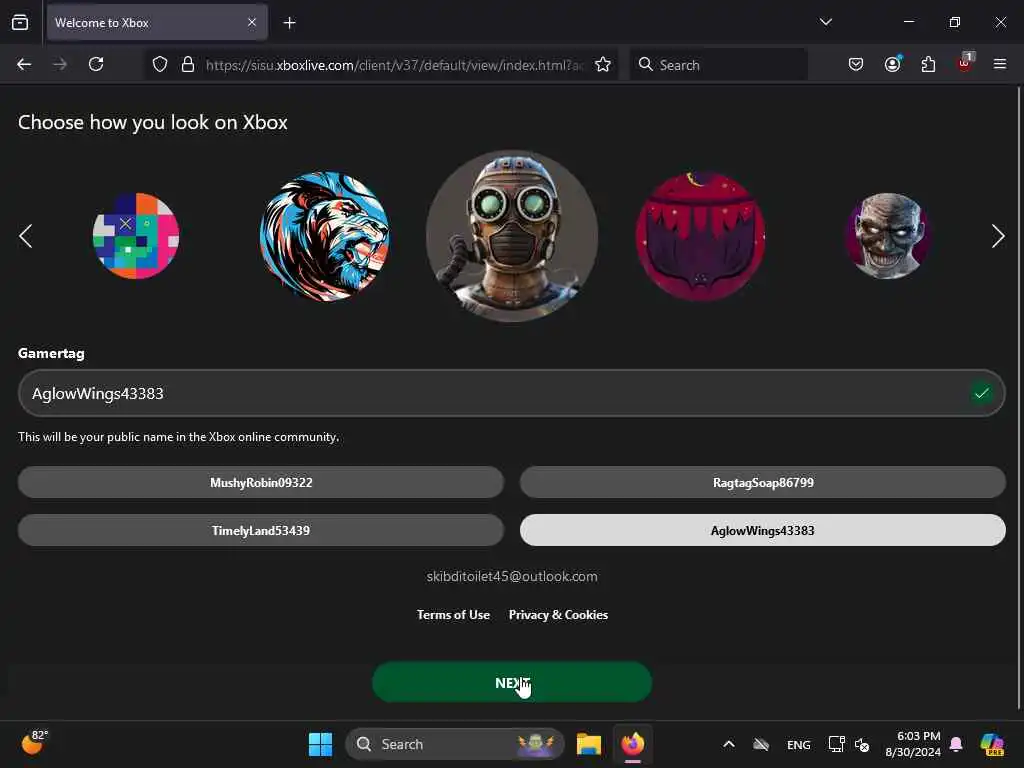Bookmark this page with star icon
The height and width of the screenshot is (768, 1024).
point(603,65)
